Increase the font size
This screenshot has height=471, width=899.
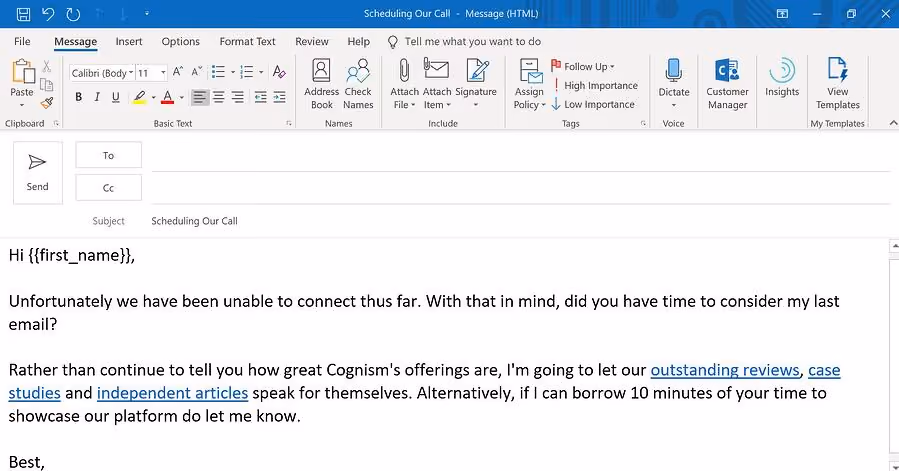178,72
